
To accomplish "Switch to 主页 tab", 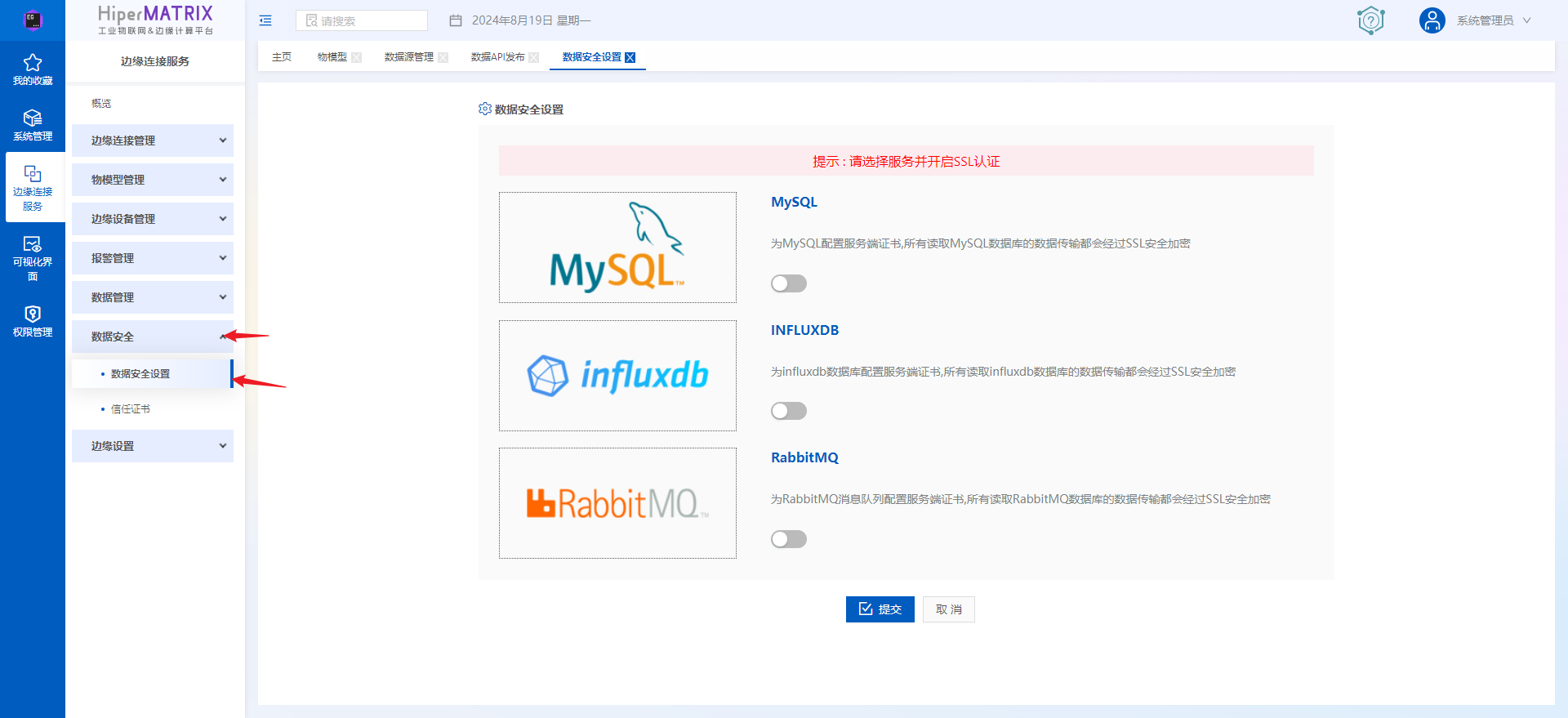I will tap(282, 57).
